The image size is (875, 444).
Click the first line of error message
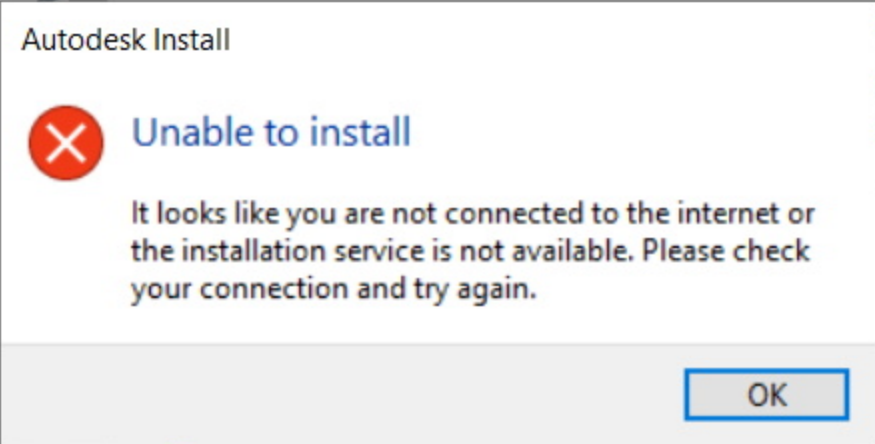click(473, 213)
